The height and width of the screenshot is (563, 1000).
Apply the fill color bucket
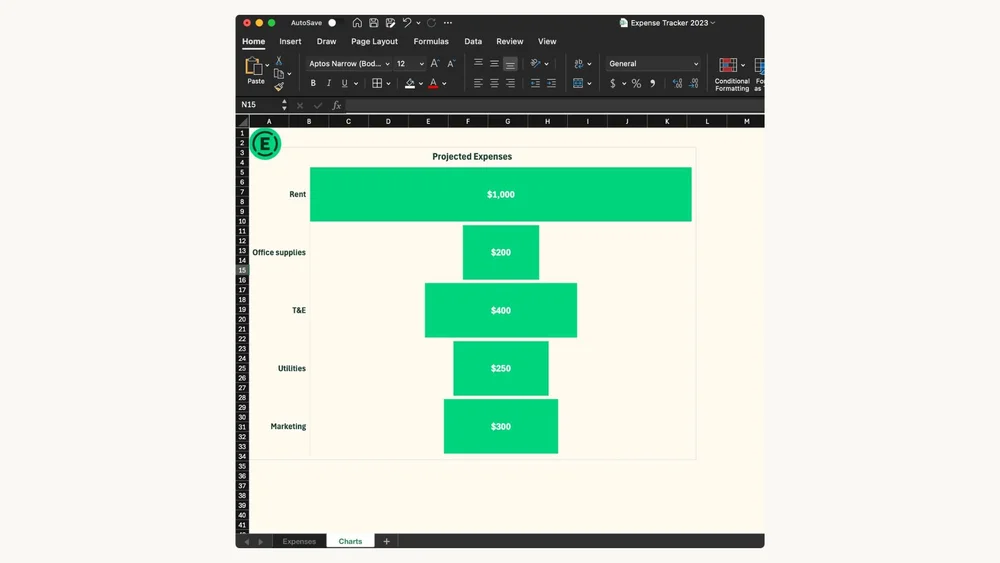coord(410,84)
